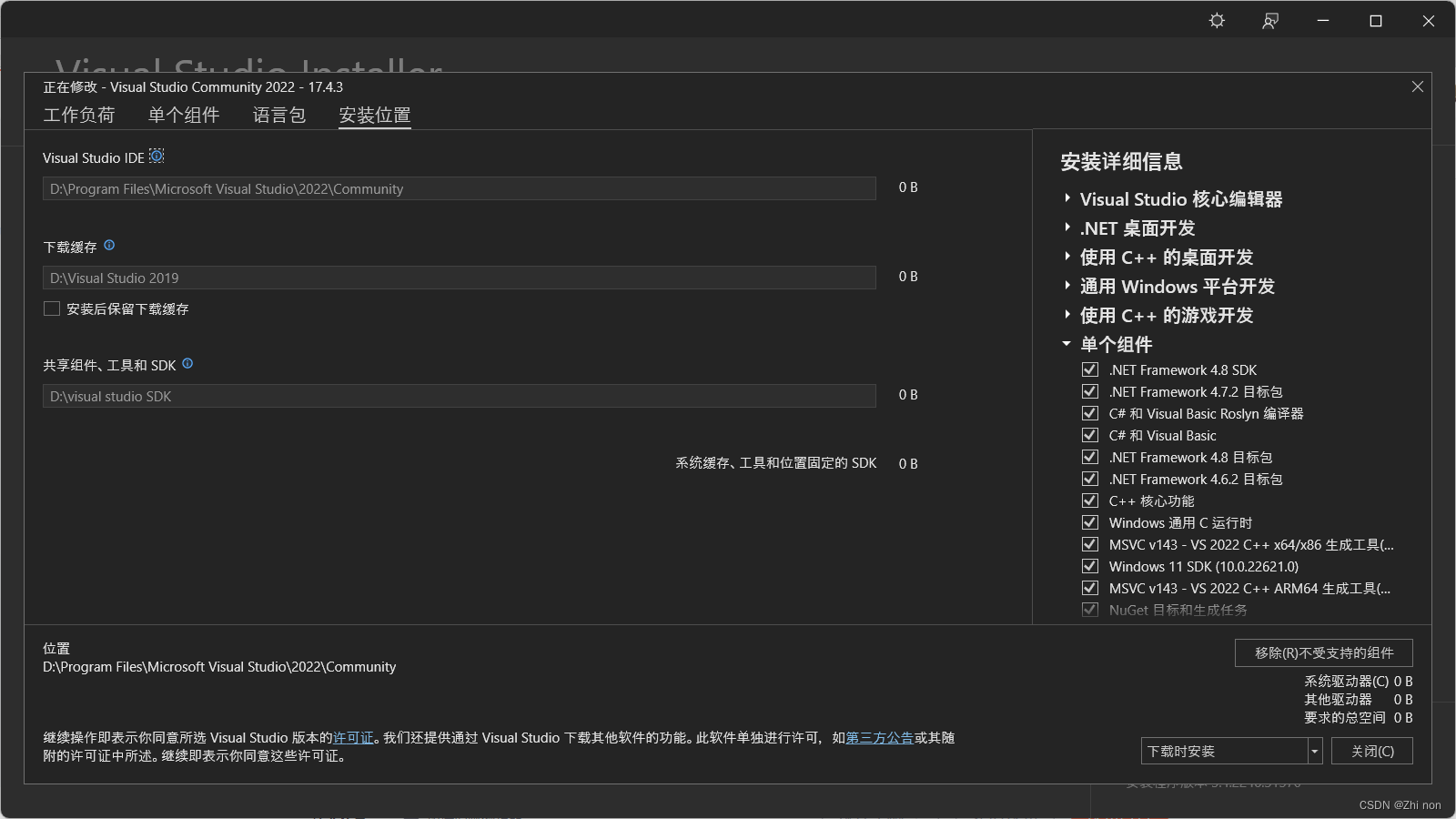Screen dimensions: 1456x819
Task: Click the 要求的总空间 value
Action: pyautogui.click(x=1403, y=717)
